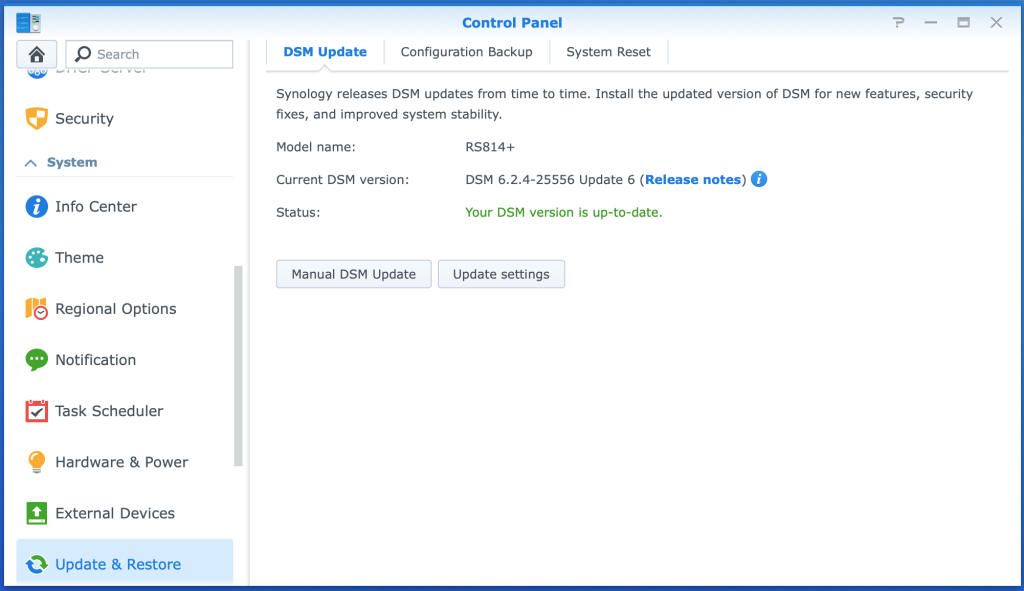Open System Reset tab
Screen dimensions: 1024x591
(608, 52)
